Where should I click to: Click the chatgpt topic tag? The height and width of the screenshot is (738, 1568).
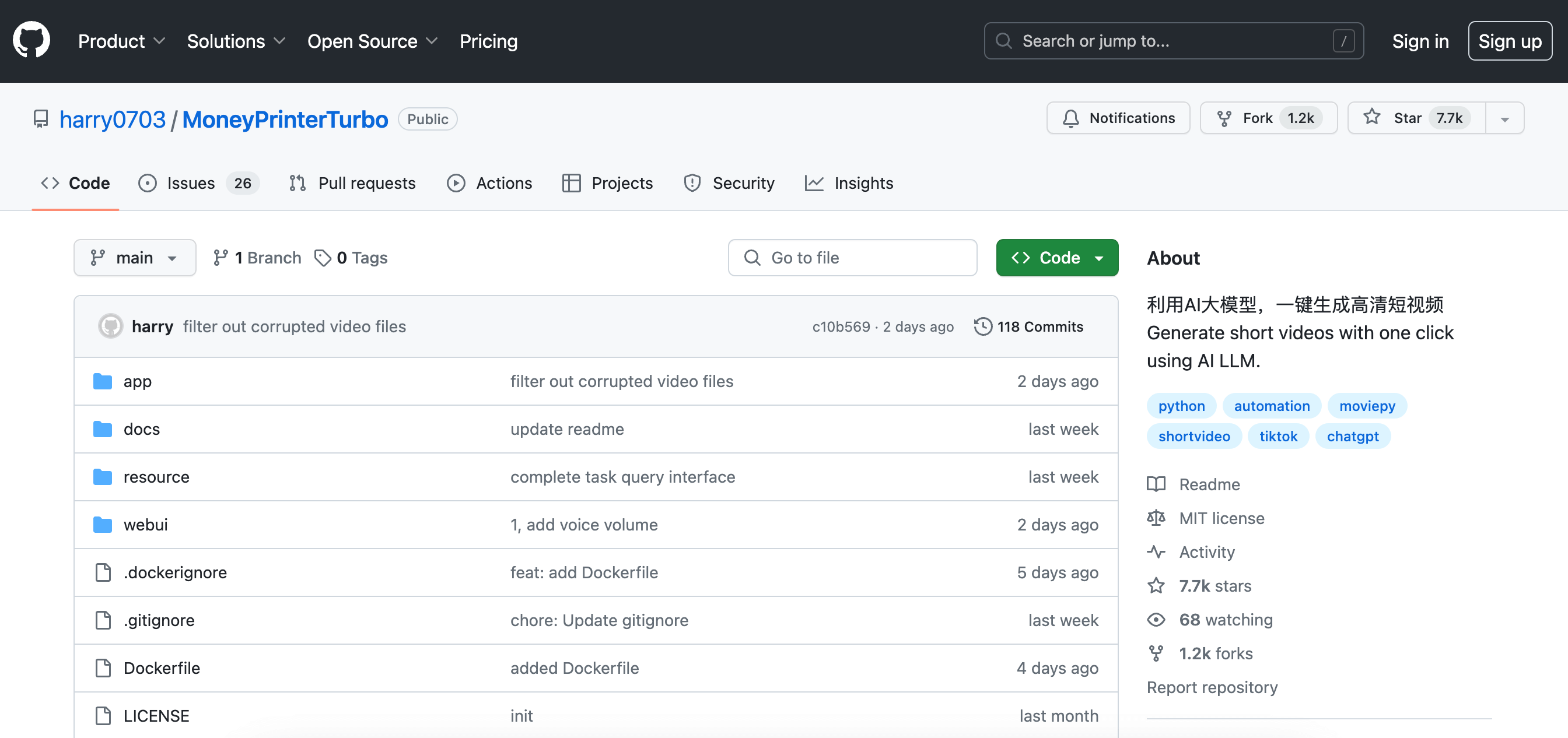tap(1353, 436)
